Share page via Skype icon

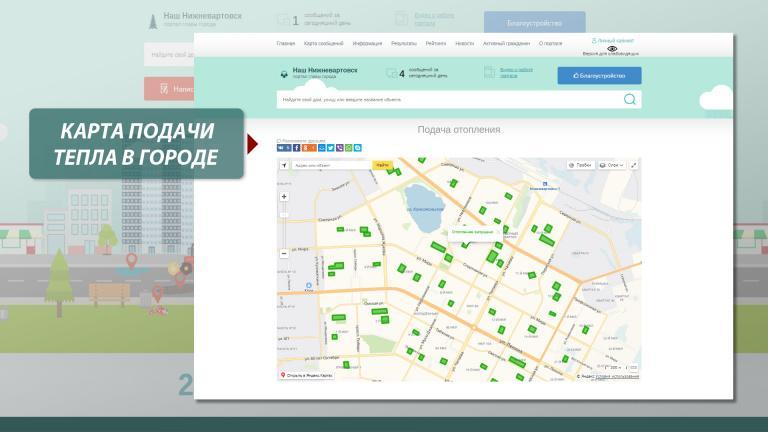357,148
